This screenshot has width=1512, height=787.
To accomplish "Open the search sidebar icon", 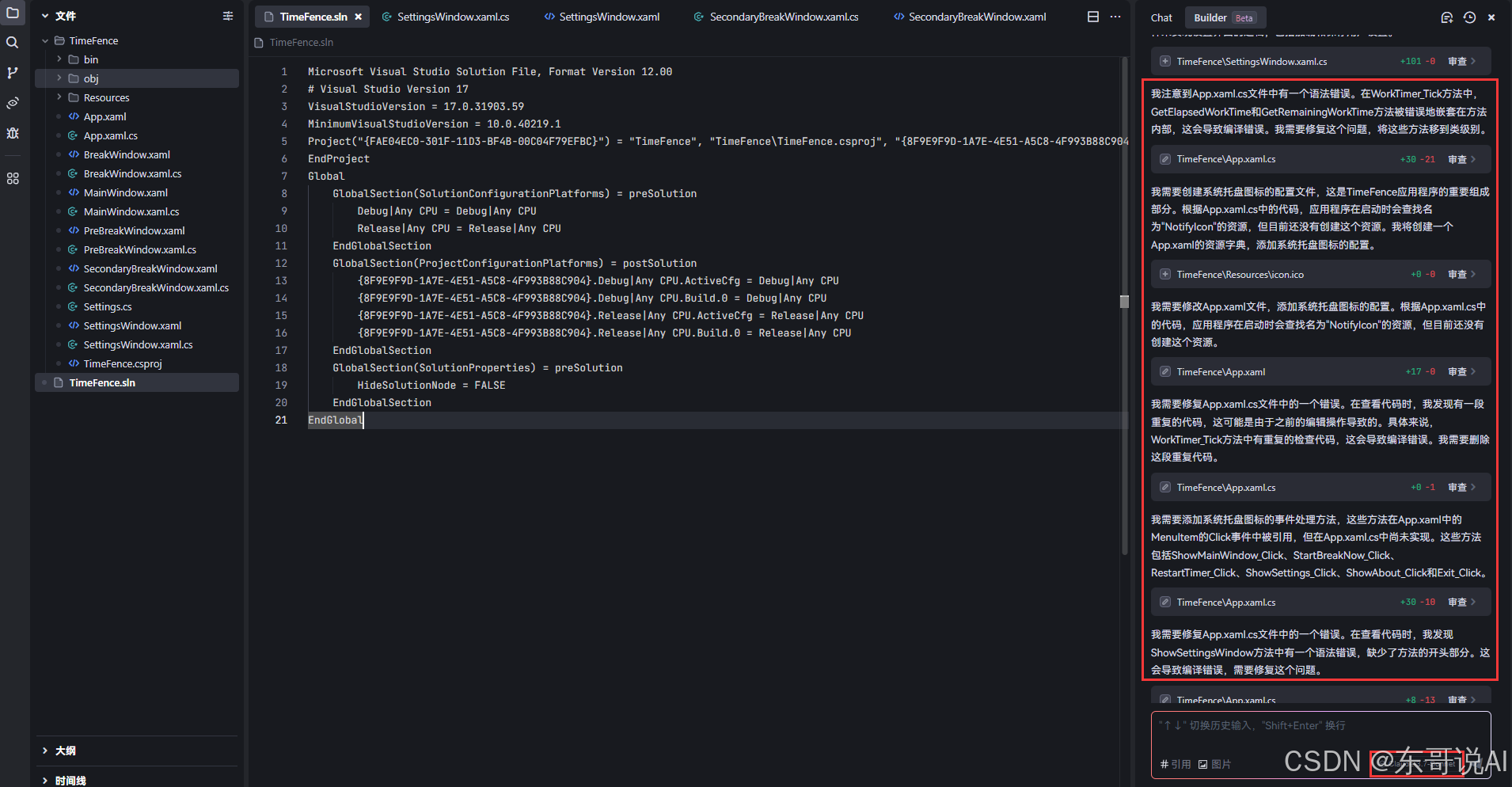I will click(13, 43).
